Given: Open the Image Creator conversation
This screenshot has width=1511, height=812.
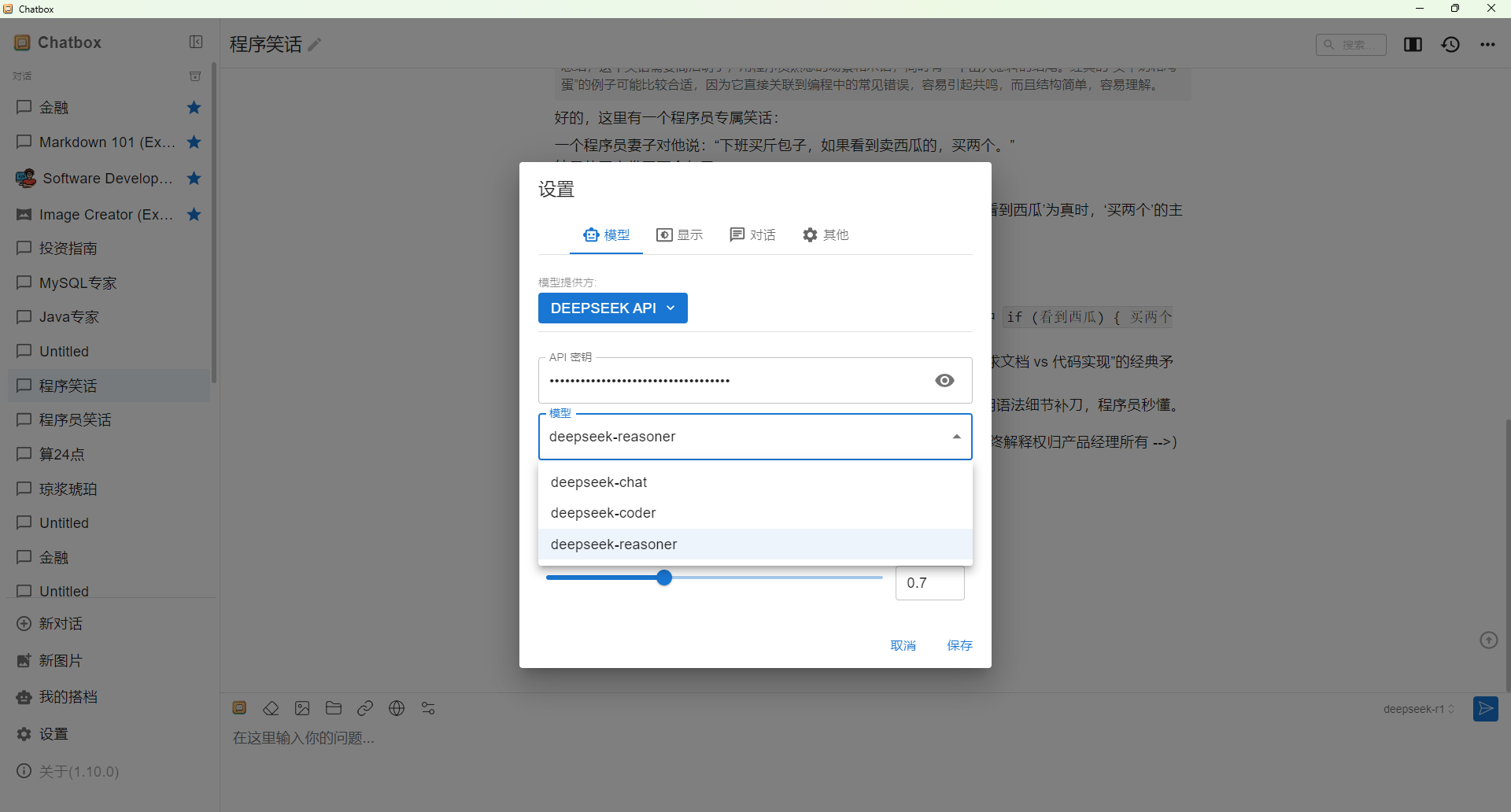Looking at the screenshot, I should coord(109,215).
